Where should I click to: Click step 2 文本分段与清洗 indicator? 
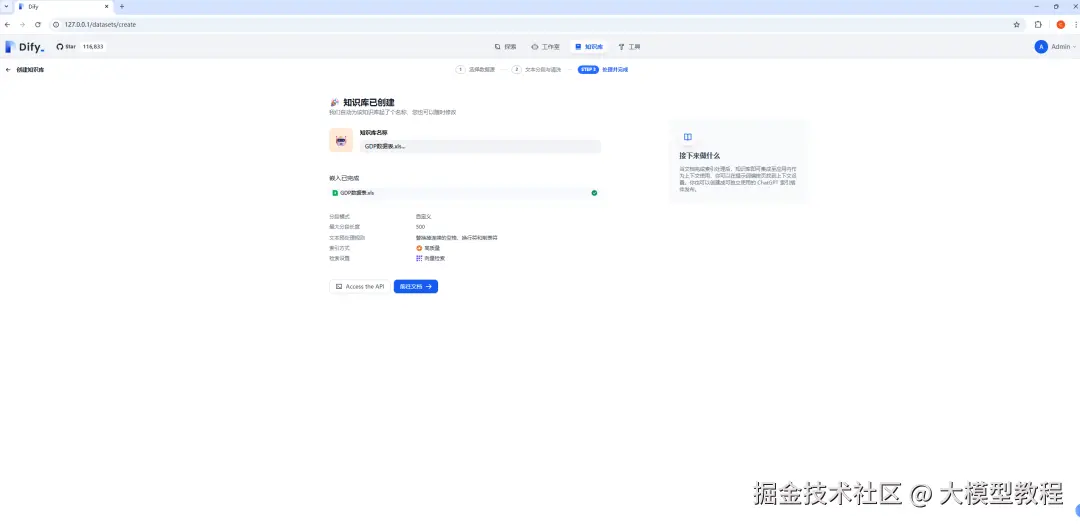point(537,70)
